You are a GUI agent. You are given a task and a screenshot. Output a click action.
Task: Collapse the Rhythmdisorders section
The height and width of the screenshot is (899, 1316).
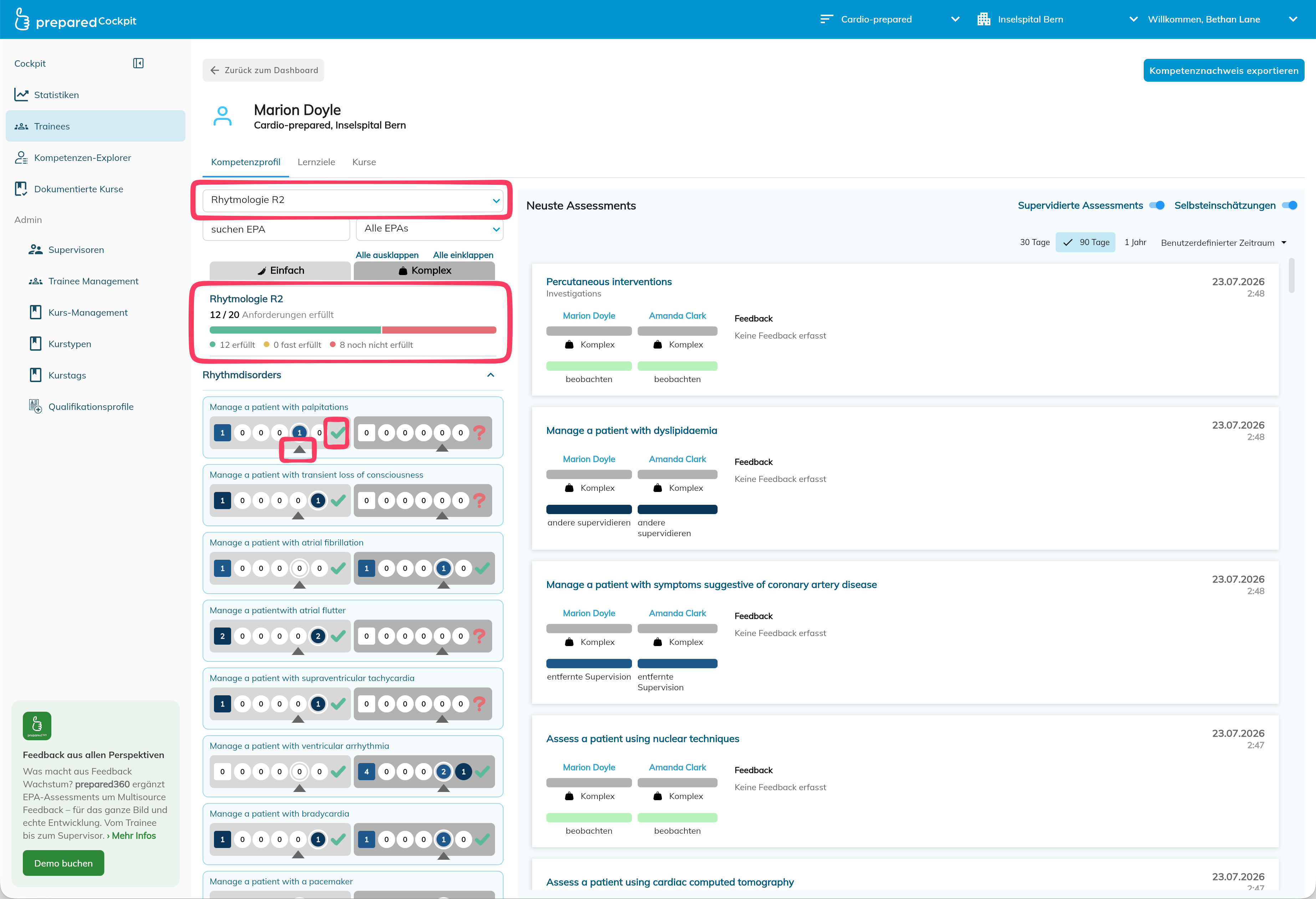coord(490,375)
